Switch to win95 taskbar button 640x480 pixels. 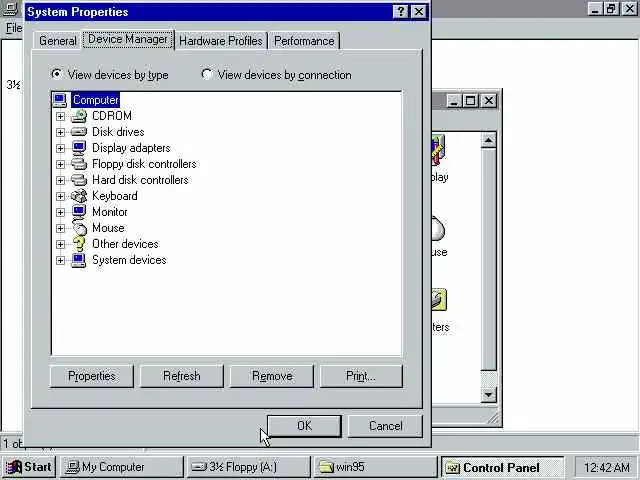[376, 467]
